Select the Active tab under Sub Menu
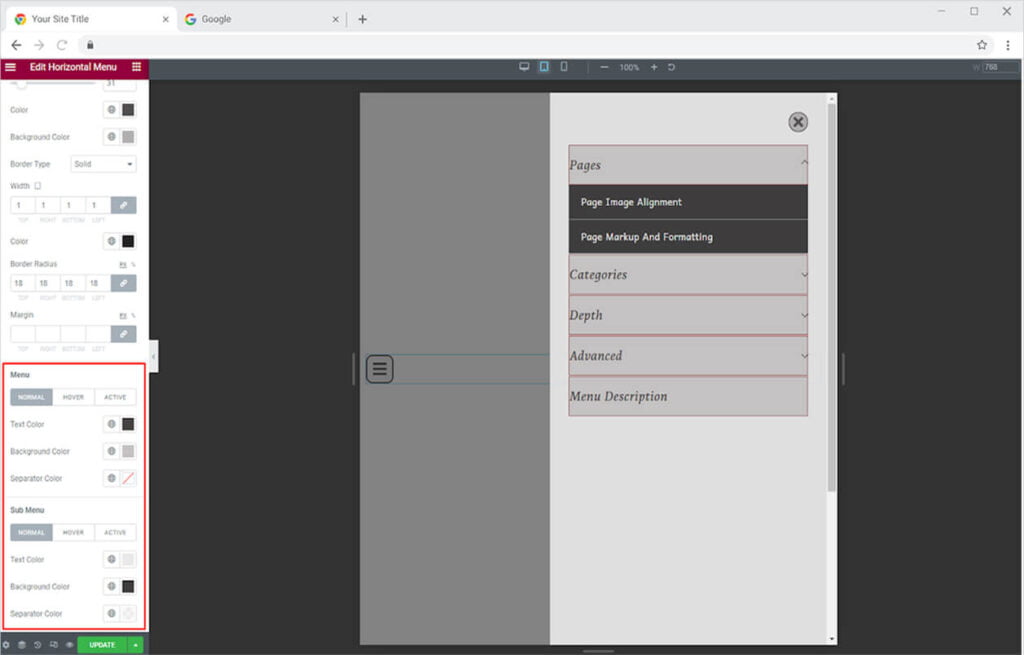Screen dimensions: 1024x655 (x=115, y=532)
